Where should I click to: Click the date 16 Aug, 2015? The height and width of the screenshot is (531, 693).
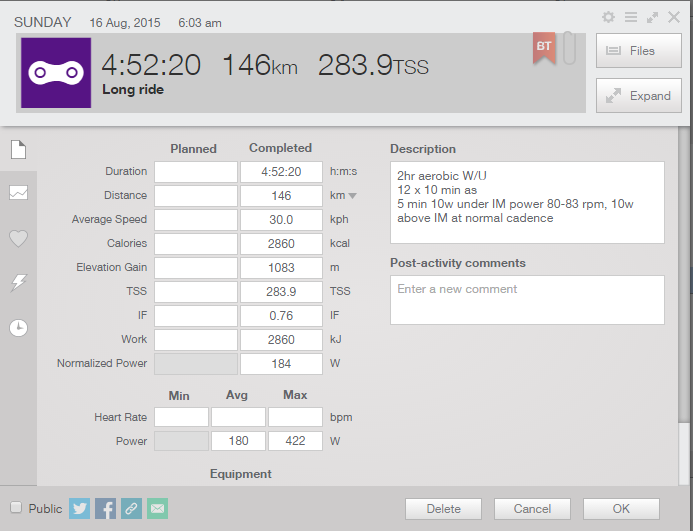click(125, 23)
